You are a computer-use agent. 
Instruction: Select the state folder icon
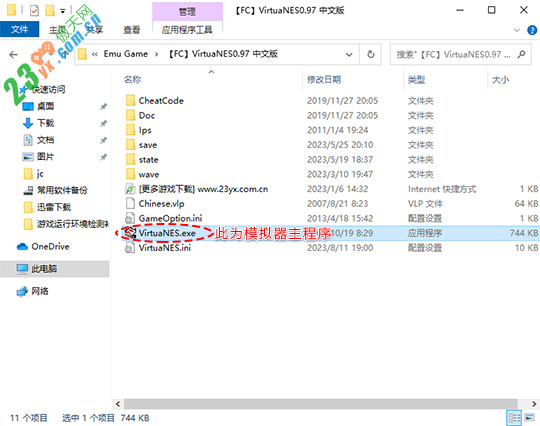tap(131, 159)
